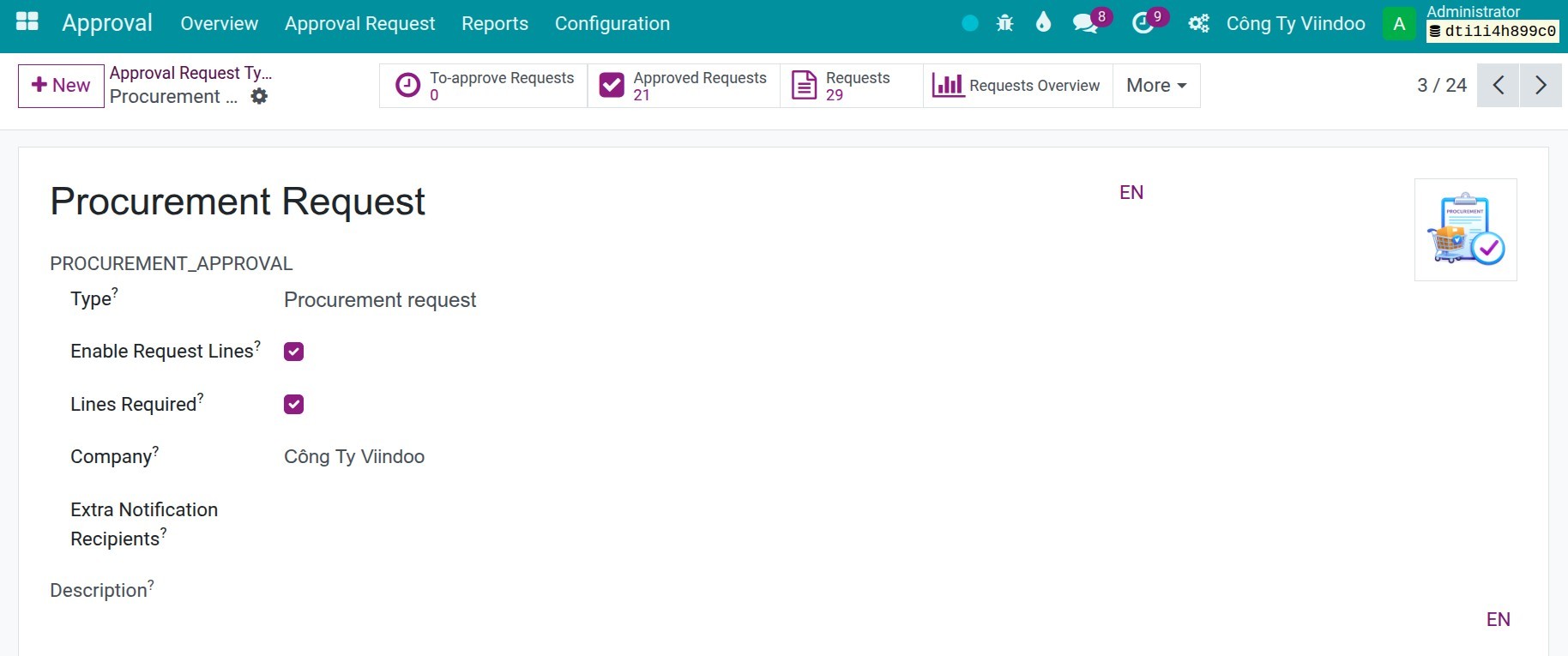Open the Approval Request menu
The height and width of the screenshot is (656, 1568).
click(359, 23)
